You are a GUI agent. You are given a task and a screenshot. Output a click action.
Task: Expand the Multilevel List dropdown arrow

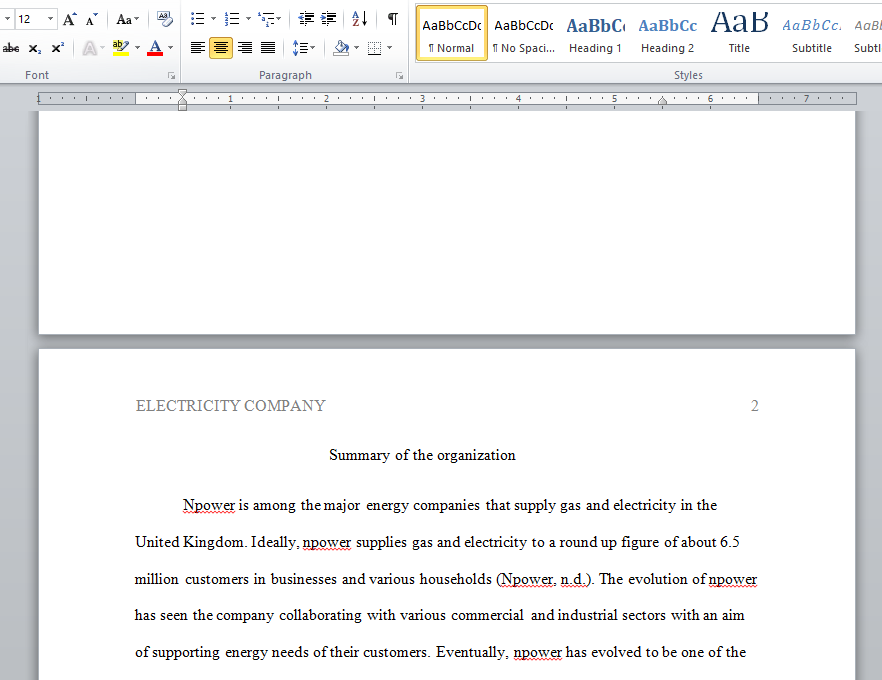tap(279, 20)
